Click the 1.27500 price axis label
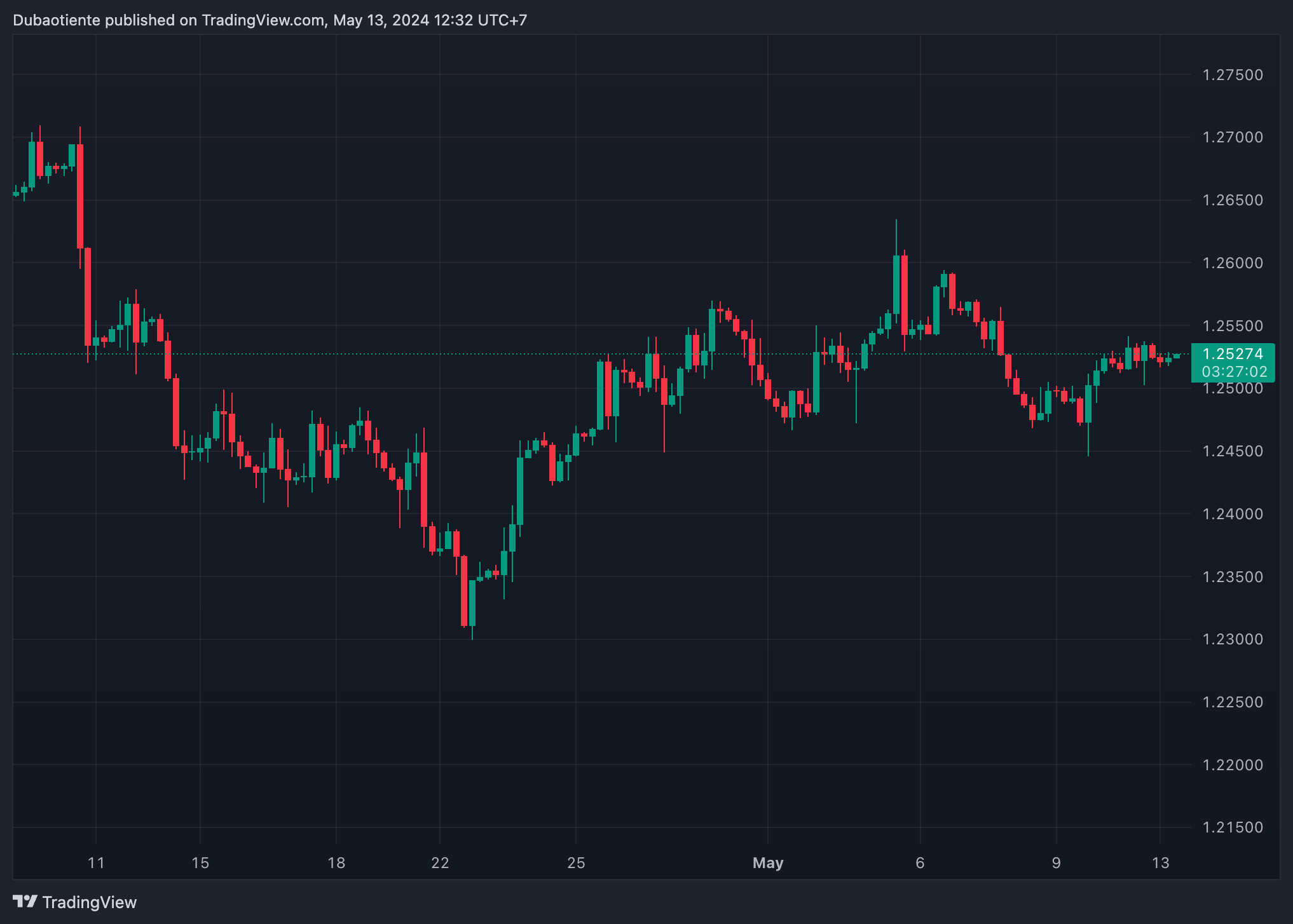Image resolution: width=1293 pixels, height=924 pixels. point(1233,75)
